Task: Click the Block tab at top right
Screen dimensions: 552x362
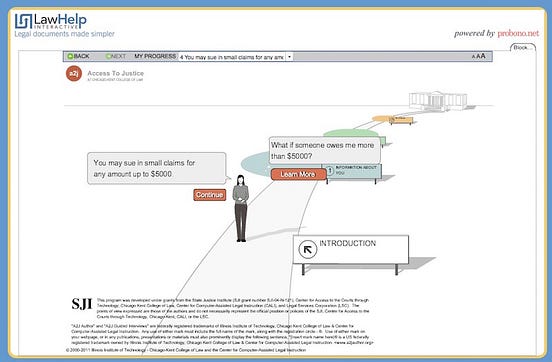Action: click(523, 48)
